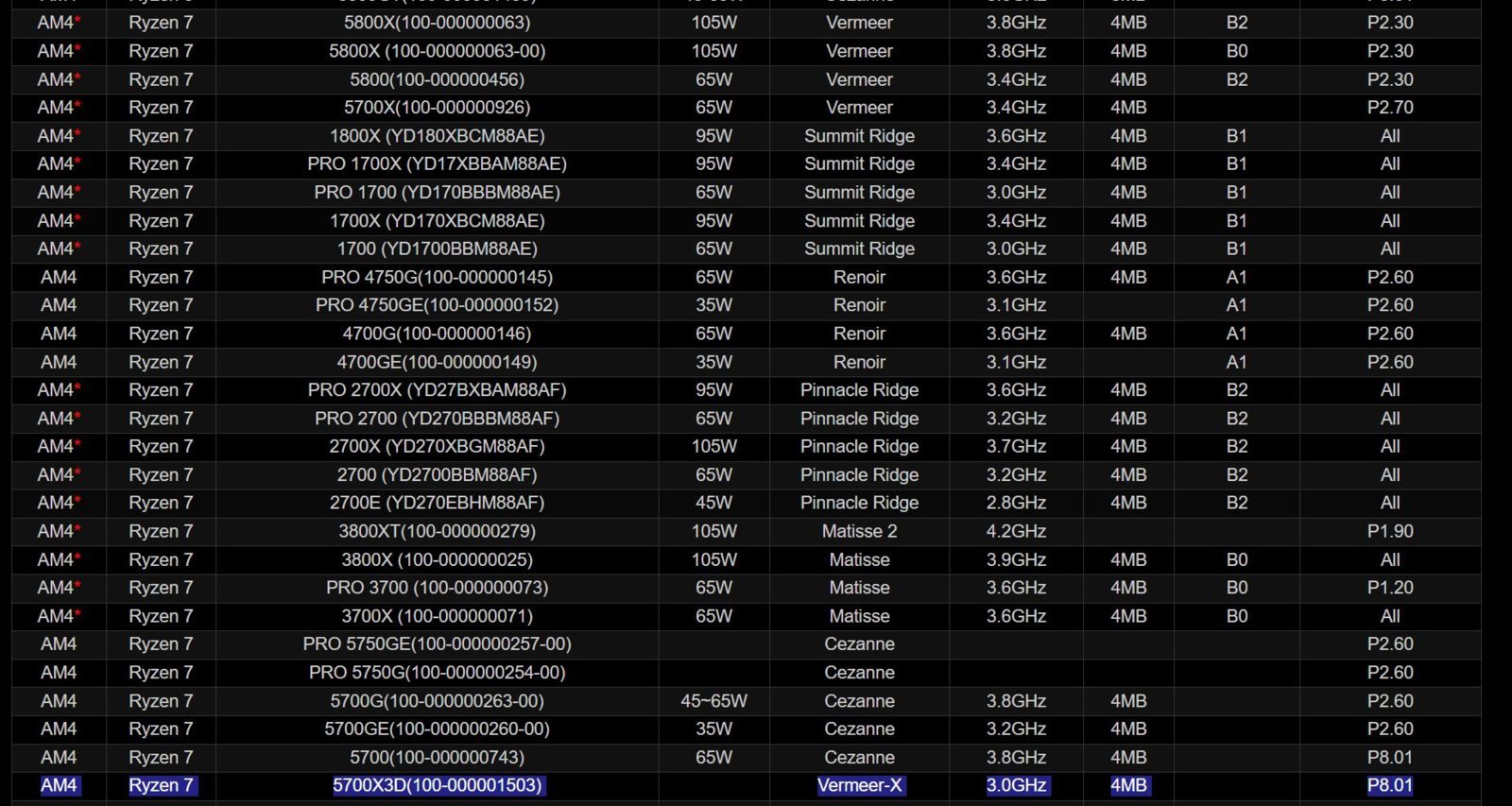
Task: Select the 5700(100-000000743) model text
Action: coord(437,757)
